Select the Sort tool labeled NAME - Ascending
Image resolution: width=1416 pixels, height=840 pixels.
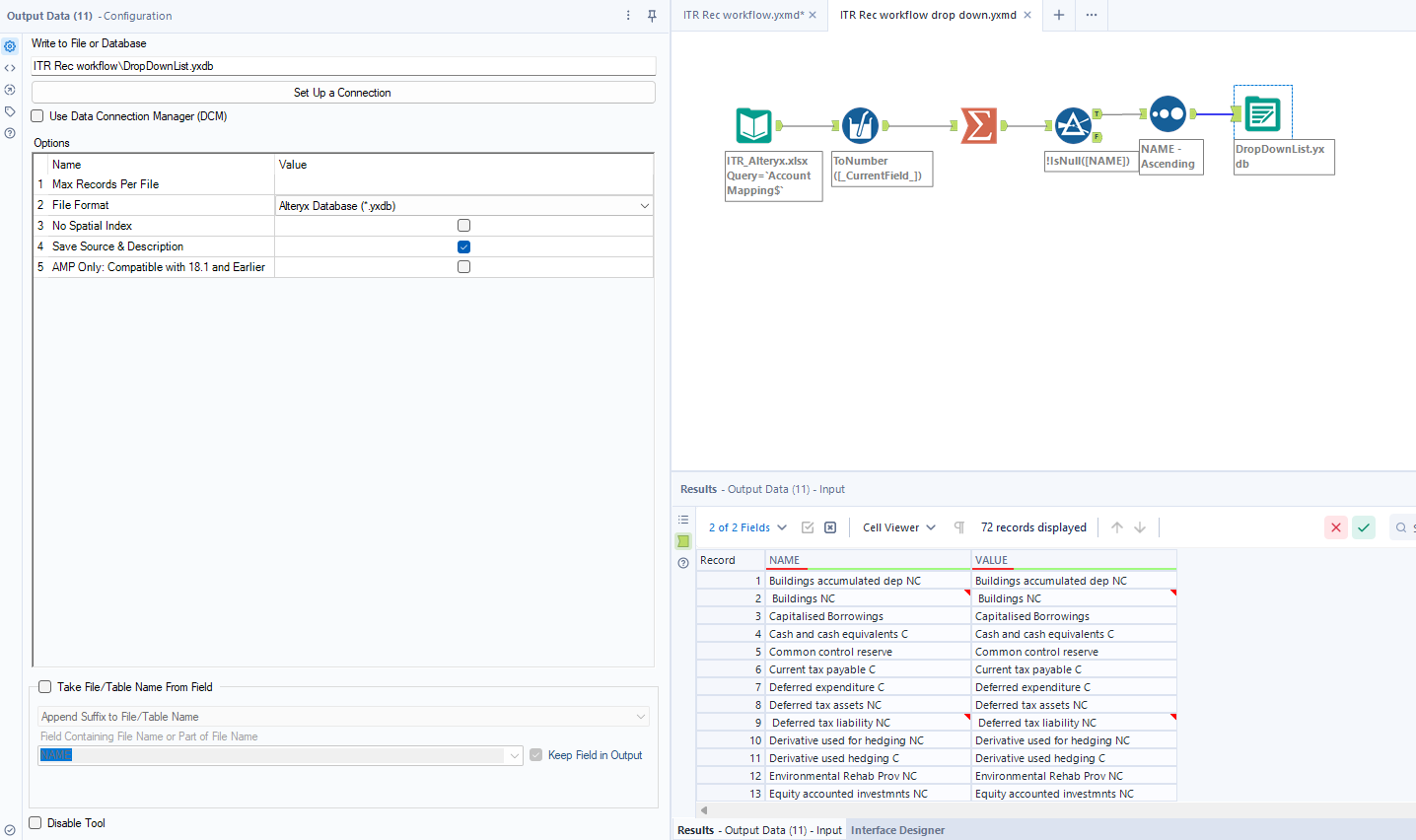pos(1168,113)
